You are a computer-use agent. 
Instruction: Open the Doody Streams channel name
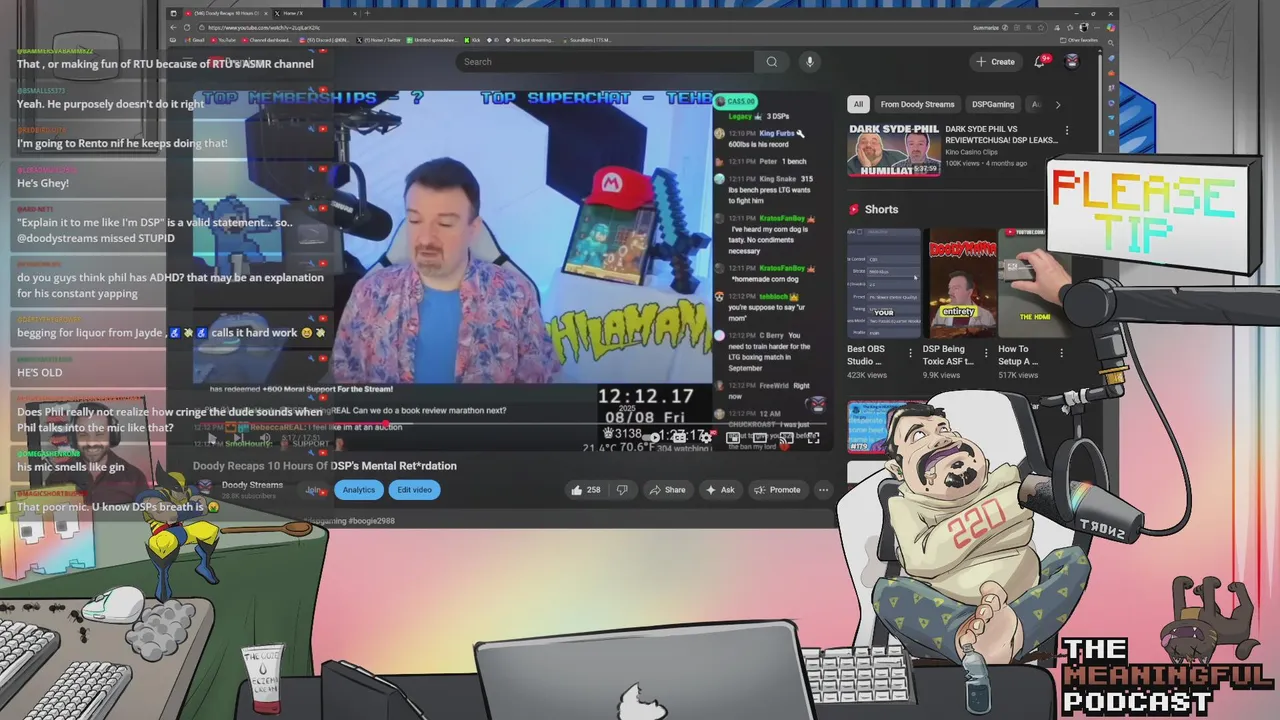pyautogui.click(x=252, y=485)
